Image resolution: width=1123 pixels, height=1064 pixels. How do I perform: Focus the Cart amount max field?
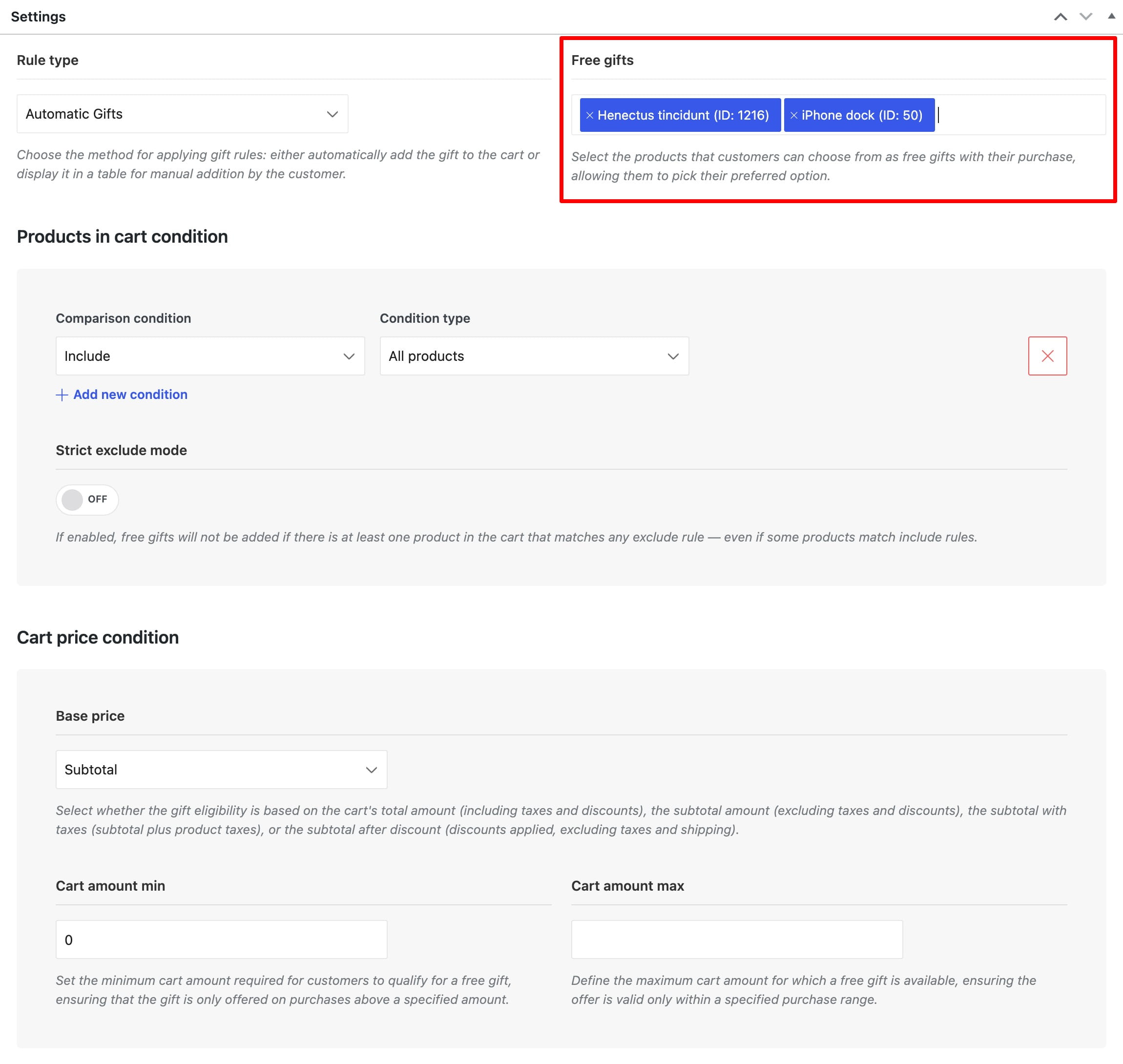736,939
